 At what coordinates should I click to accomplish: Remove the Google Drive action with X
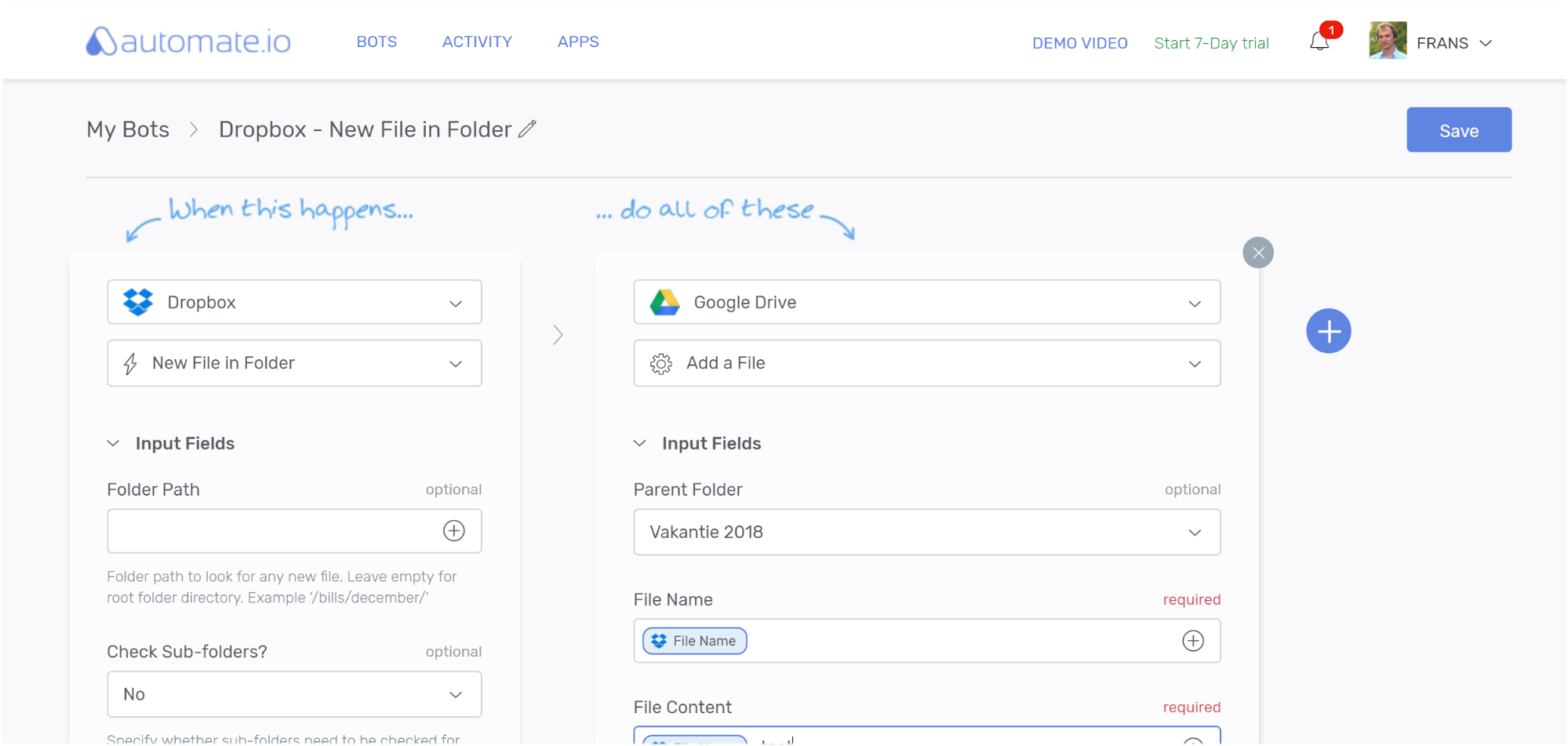coord(1258,253)
